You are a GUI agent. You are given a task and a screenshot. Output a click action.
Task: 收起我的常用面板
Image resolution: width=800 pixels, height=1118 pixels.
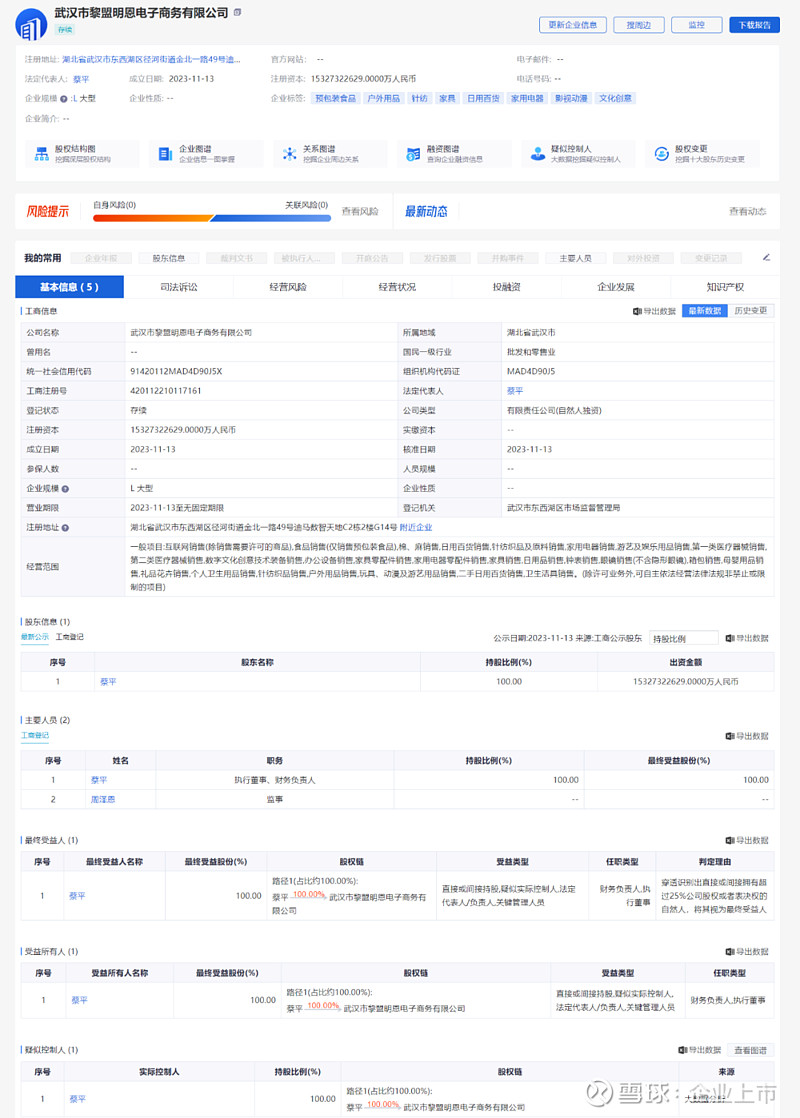pos(766,257)
